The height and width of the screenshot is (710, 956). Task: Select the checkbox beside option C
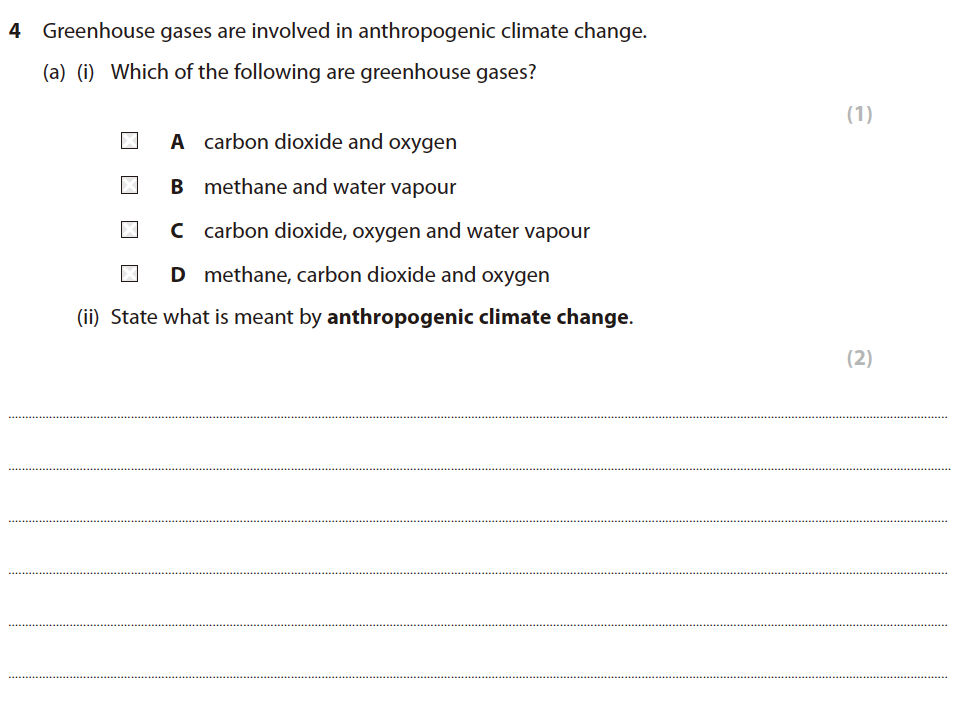[130, 230]
